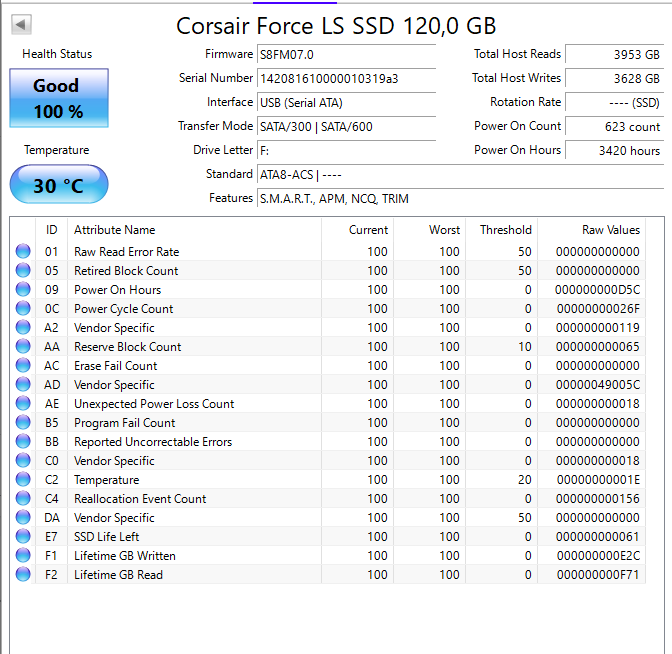This screenshot has width=672, height=654.
Task: Click the status circle for Reserve Block Count
Action: point(23,347)
